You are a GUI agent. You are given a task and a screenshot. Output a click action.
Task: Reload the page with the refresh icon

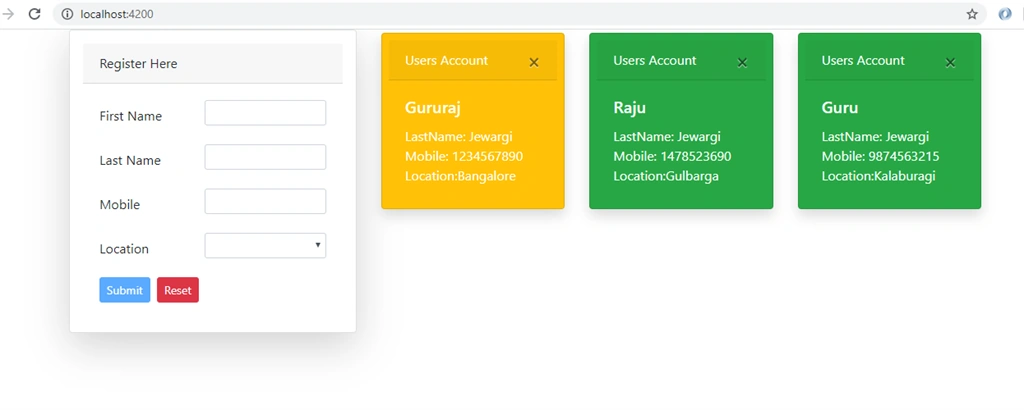click(x=35, y=14)
